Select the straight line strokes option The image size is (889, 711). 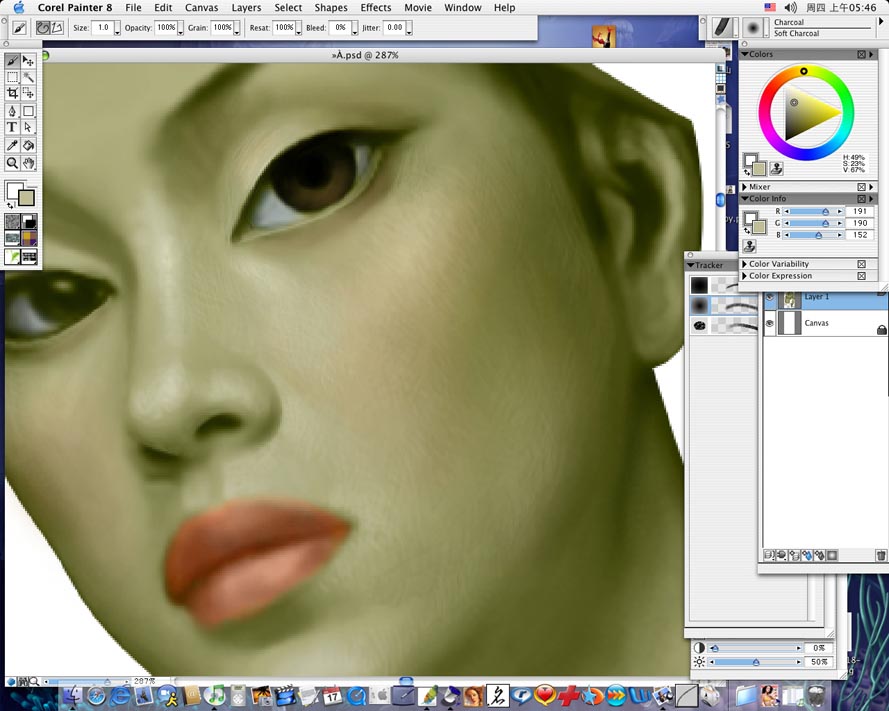click(57, 27)
